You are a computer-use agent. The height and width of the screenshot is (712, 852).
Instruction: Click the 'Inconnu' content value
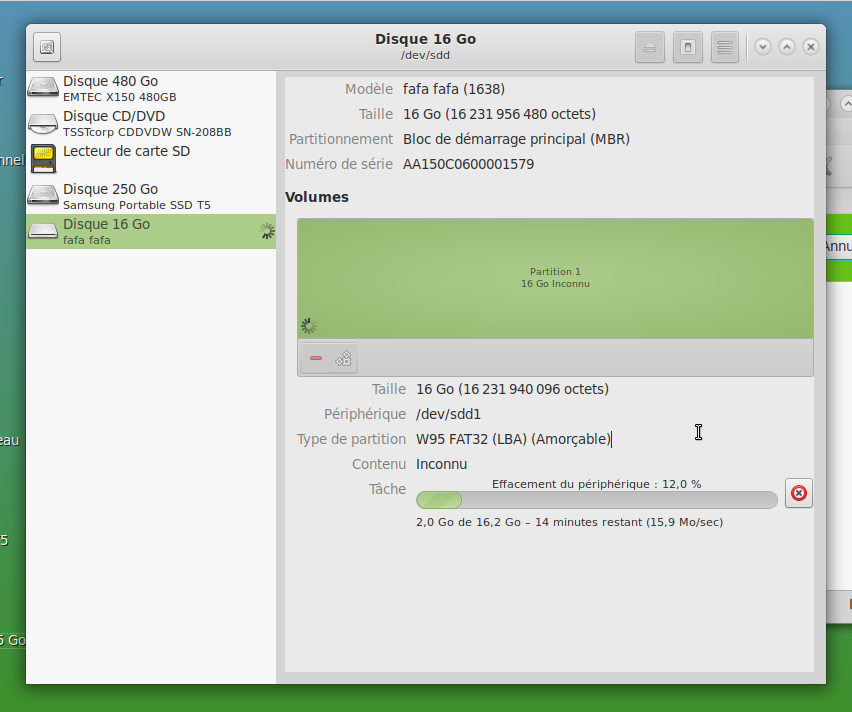(x=441, y=464)
